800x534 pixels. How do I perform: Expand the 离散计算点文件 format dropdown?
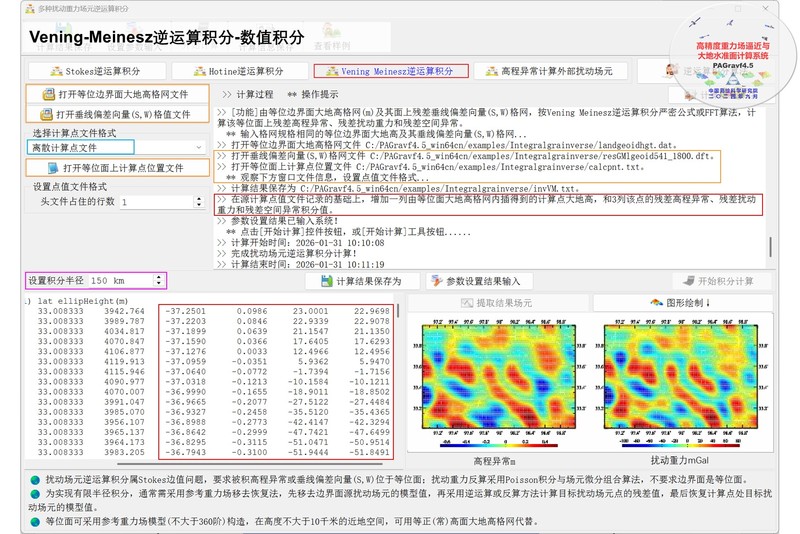tap(198, 147)
